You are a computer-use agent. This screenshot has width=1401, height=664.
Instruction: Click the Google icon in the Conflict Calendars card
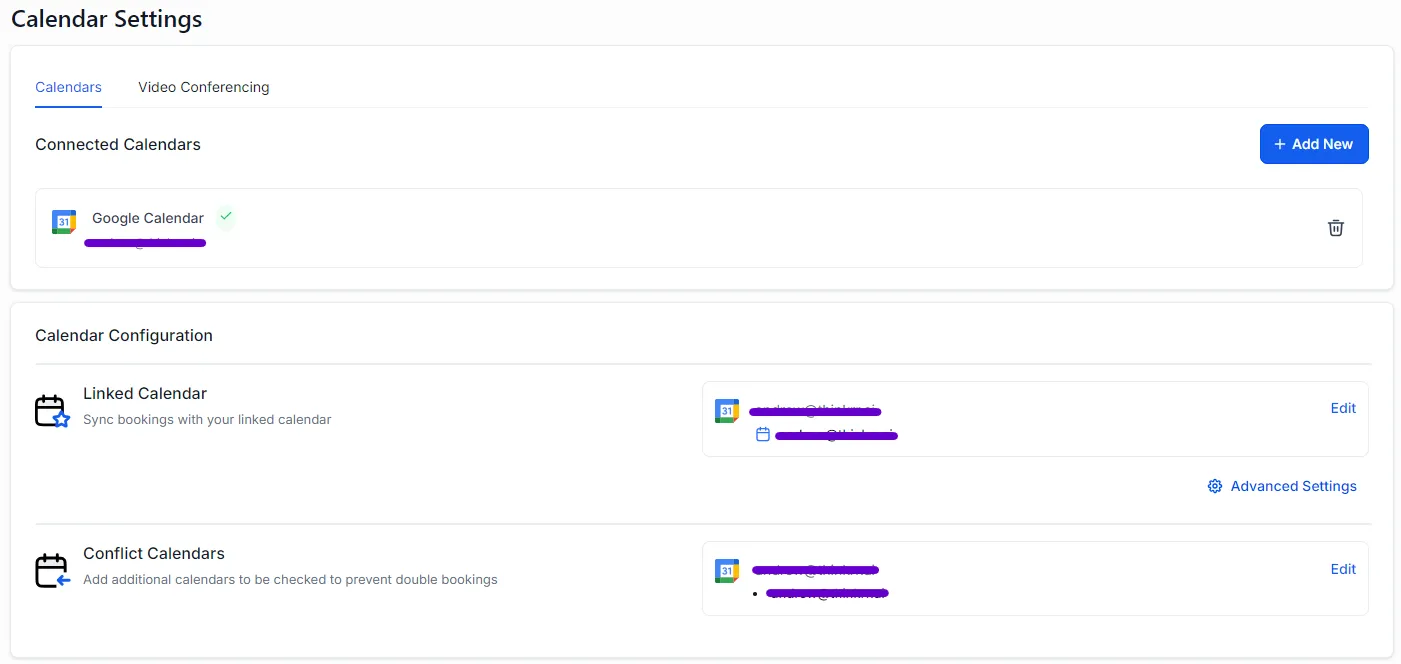point(726,571)
